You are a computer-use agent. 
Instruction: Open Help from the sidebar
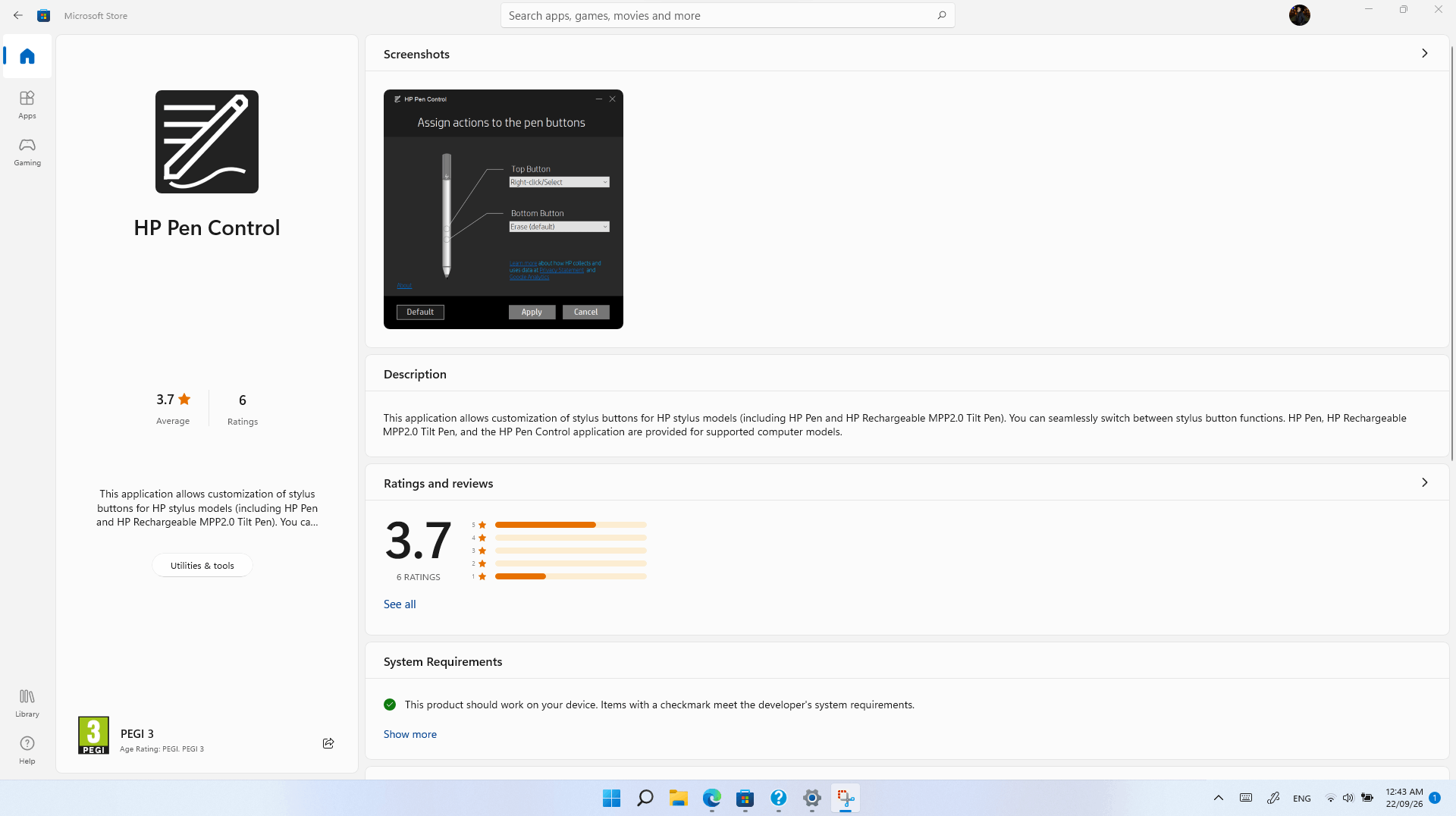click(x=27, y=749)
